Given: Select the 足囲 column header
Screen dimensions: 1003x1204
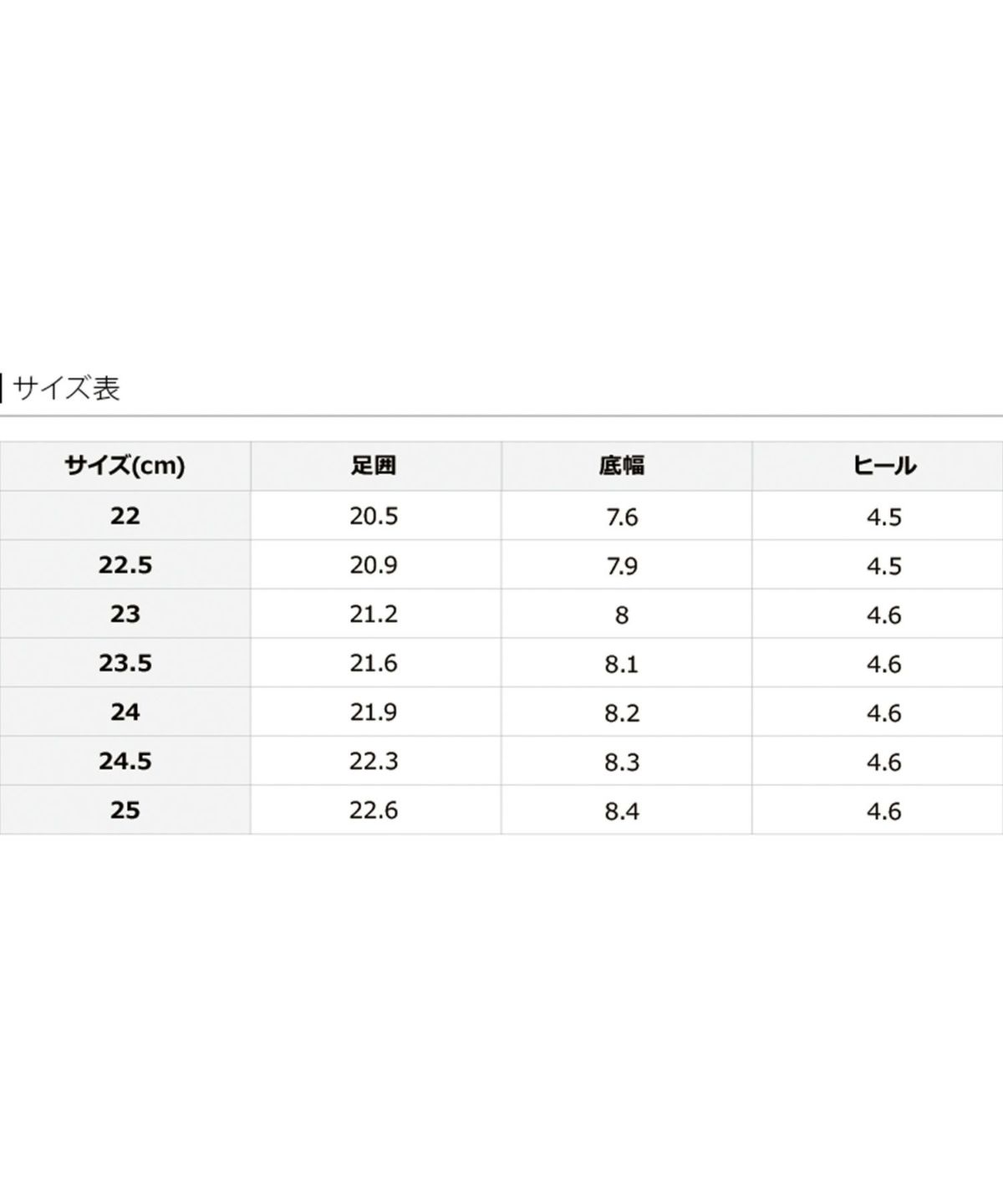Looking at the screenshot, I should 374,466.
